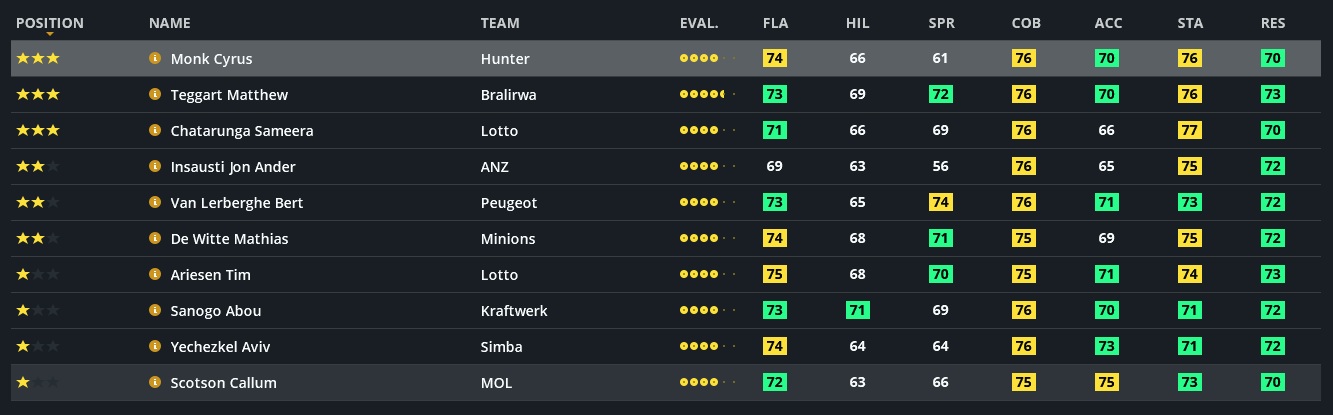Click info icon beside Monk Cyrus
The image size is (1333, 415).
(155, 59)
